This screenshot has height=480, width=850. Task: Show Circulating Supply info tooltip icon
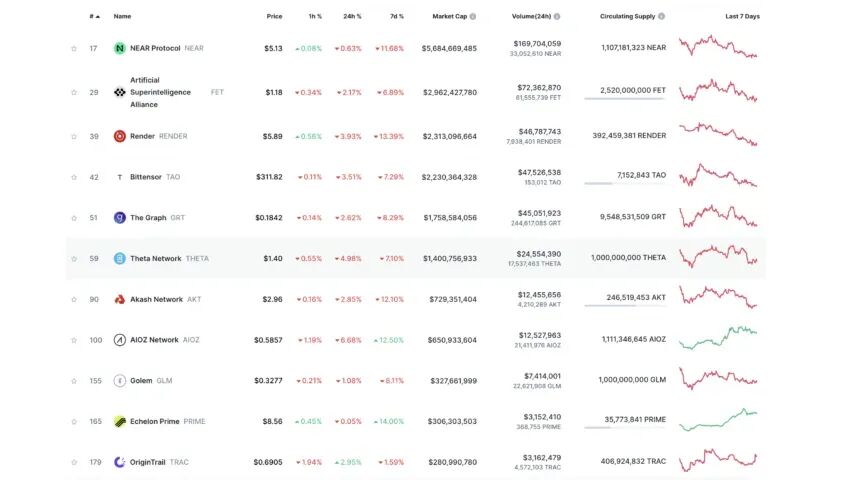point(662,17)
